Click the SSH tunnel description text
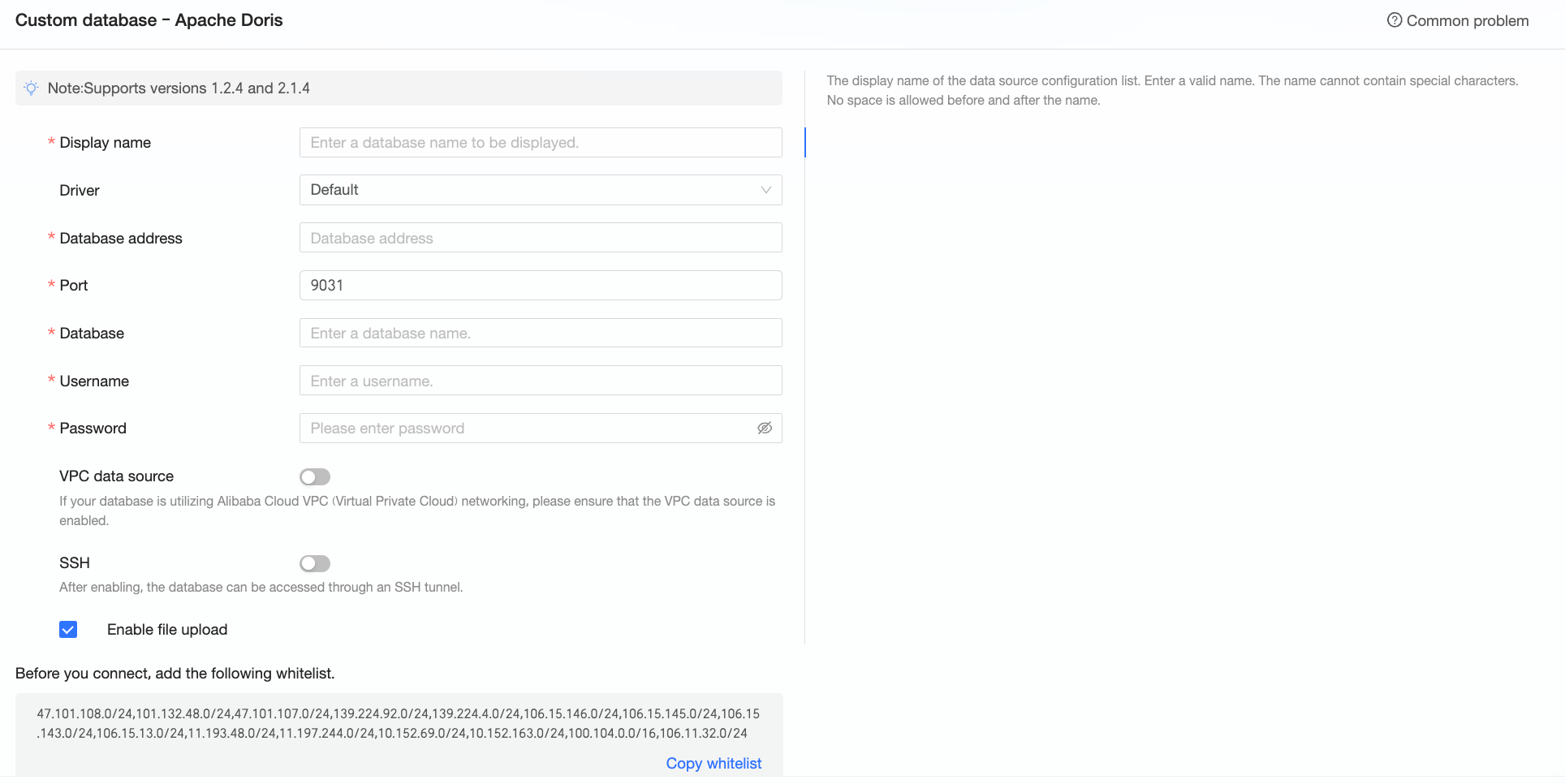This screenshot has width=1565, height=784. 261,588
